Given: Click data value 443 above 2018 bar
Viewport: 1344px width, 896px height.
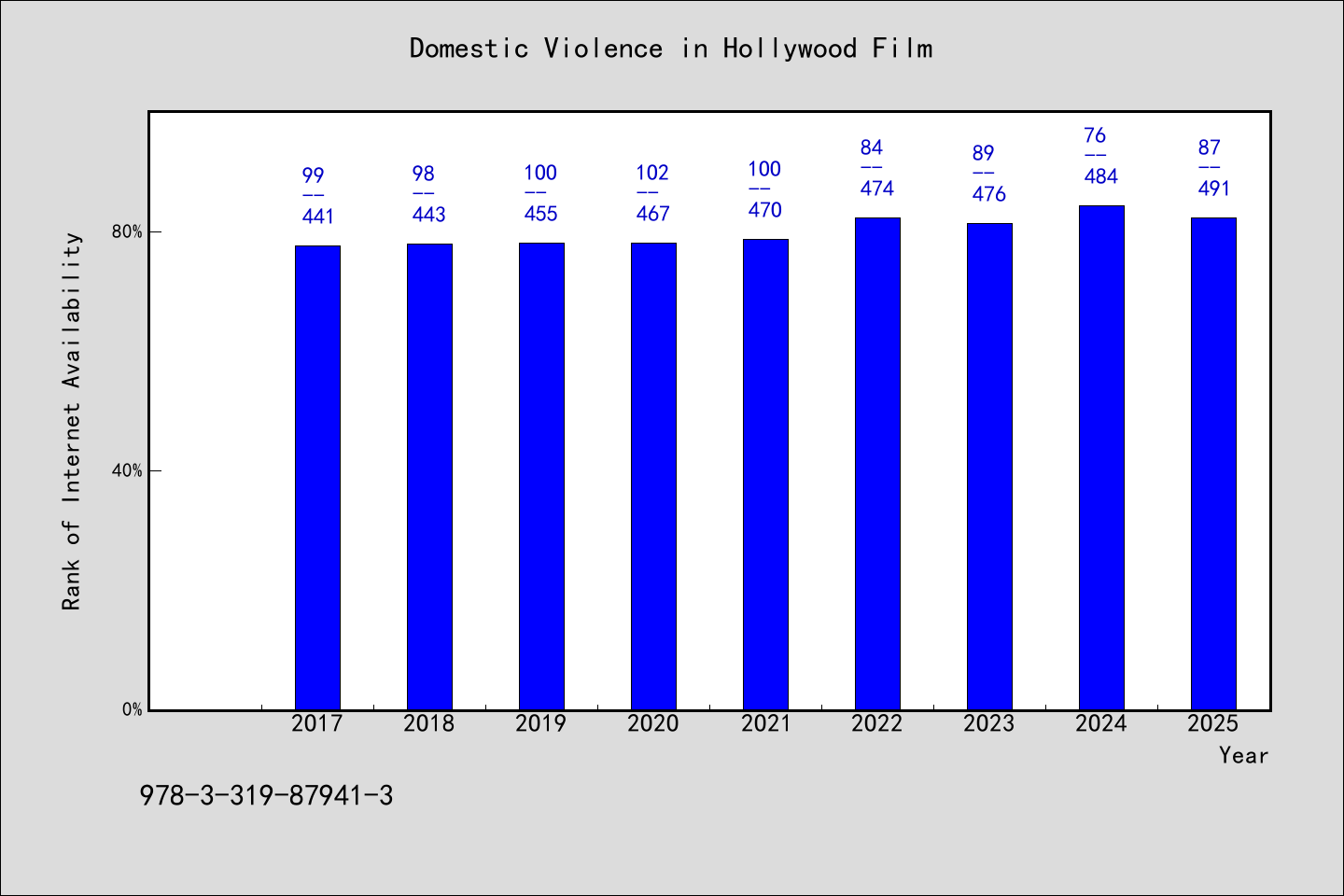Looking at the screenshot, I should tap(429, 215).
